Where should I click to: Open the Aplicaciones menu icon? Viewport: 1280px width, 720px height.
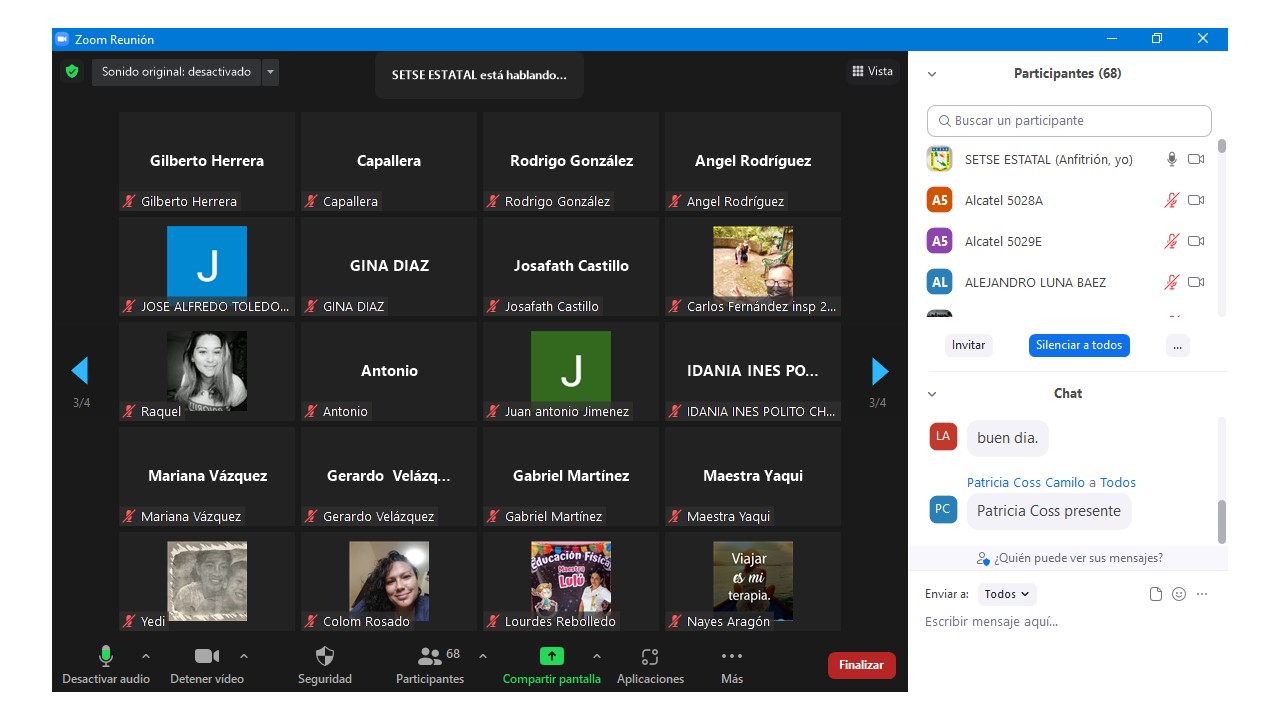pyautogui.click(x=650, y=656)
